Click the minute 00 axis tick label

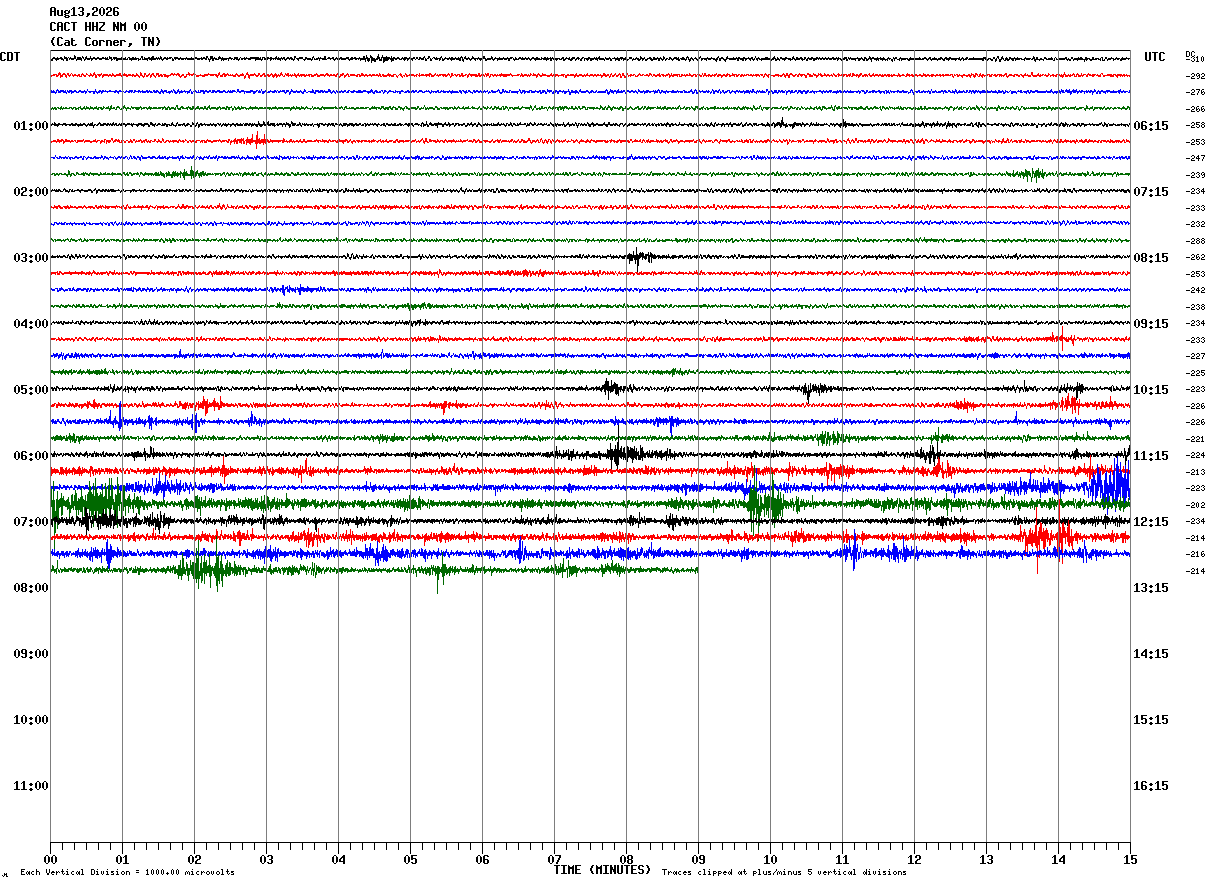(x=50, y=859)
